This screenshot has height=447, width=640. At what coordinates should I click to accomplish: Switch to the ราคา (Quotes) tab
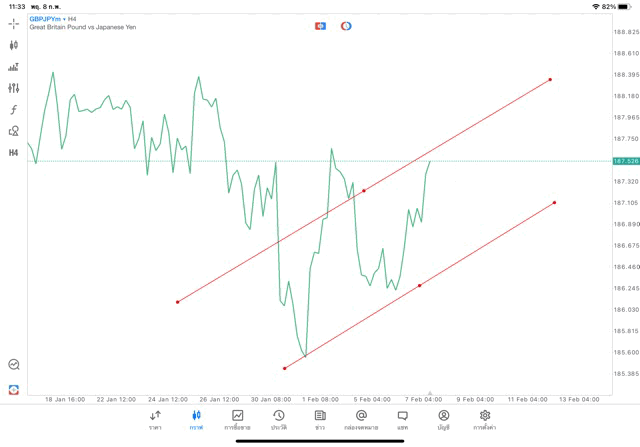click(x=155, y=420)
